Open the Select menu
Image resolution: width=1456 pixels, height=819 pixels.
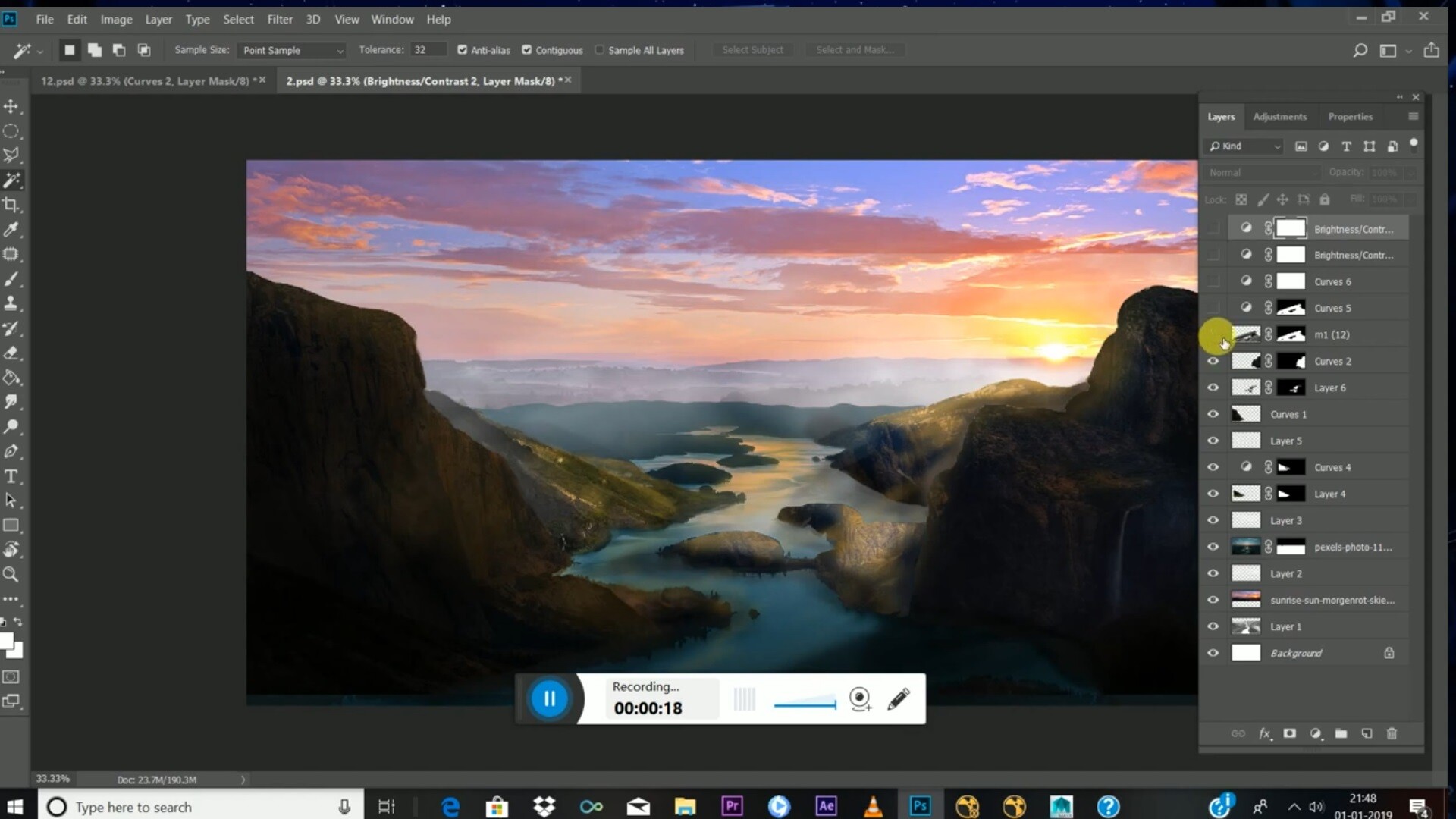[x=238, y=20]
